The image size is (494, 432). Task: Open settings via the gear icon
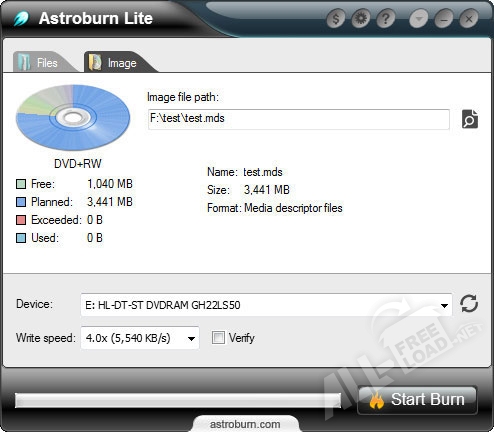click(x=360, y=19)
